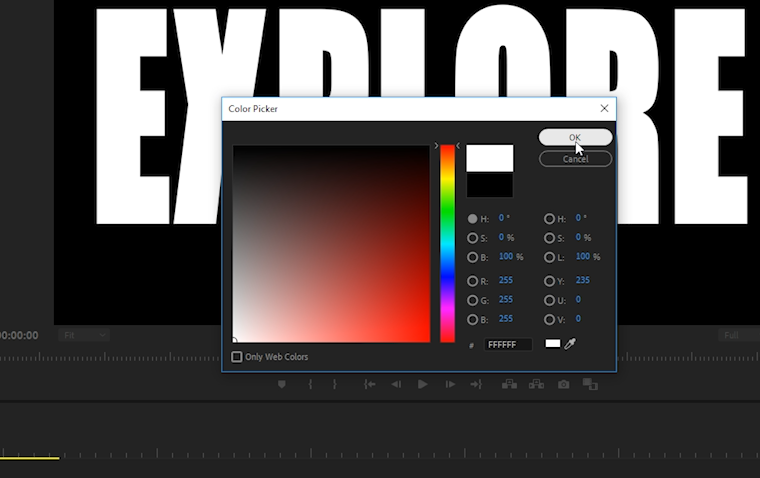This screenshot has width=760, height=478.
Task: Select HSL Lightness radio button
Action: [x=549, y=257]
